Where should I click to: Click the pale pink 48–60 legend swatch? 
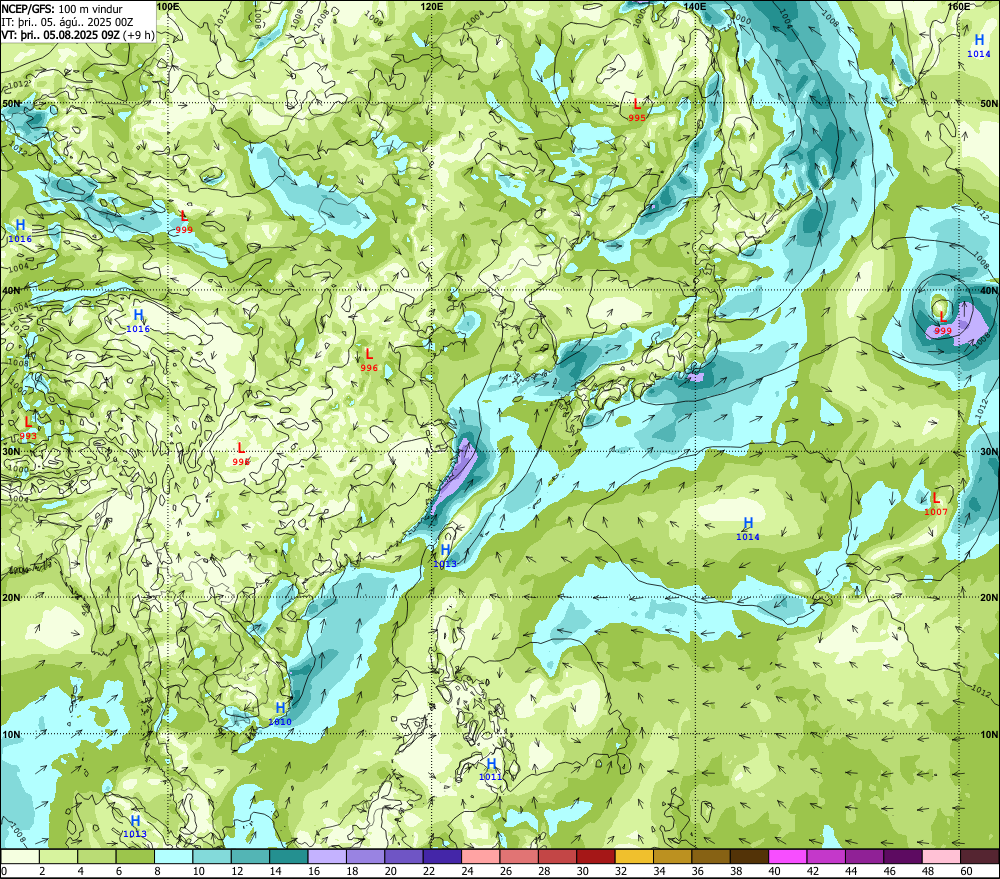[941, 856]
